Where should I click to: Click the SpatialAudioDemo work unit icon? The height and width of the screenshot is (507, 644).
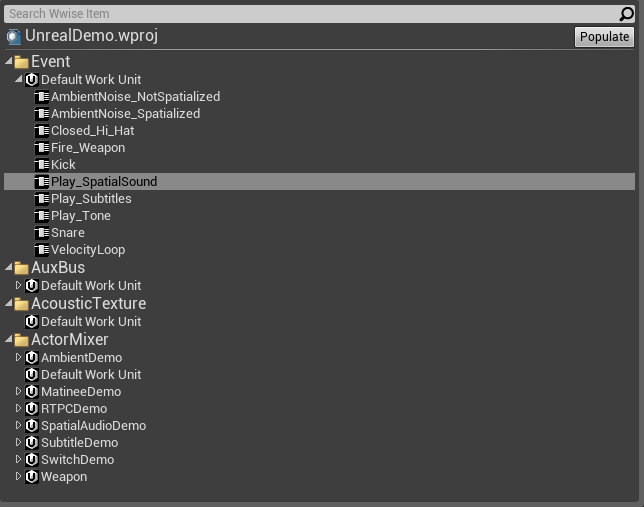(x=32, y=426)
